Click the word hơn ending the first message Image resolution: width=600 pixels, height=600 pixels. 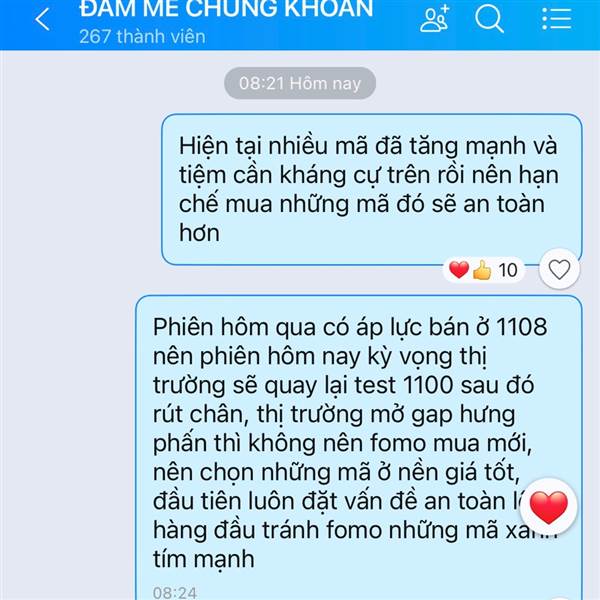[199, 233]
